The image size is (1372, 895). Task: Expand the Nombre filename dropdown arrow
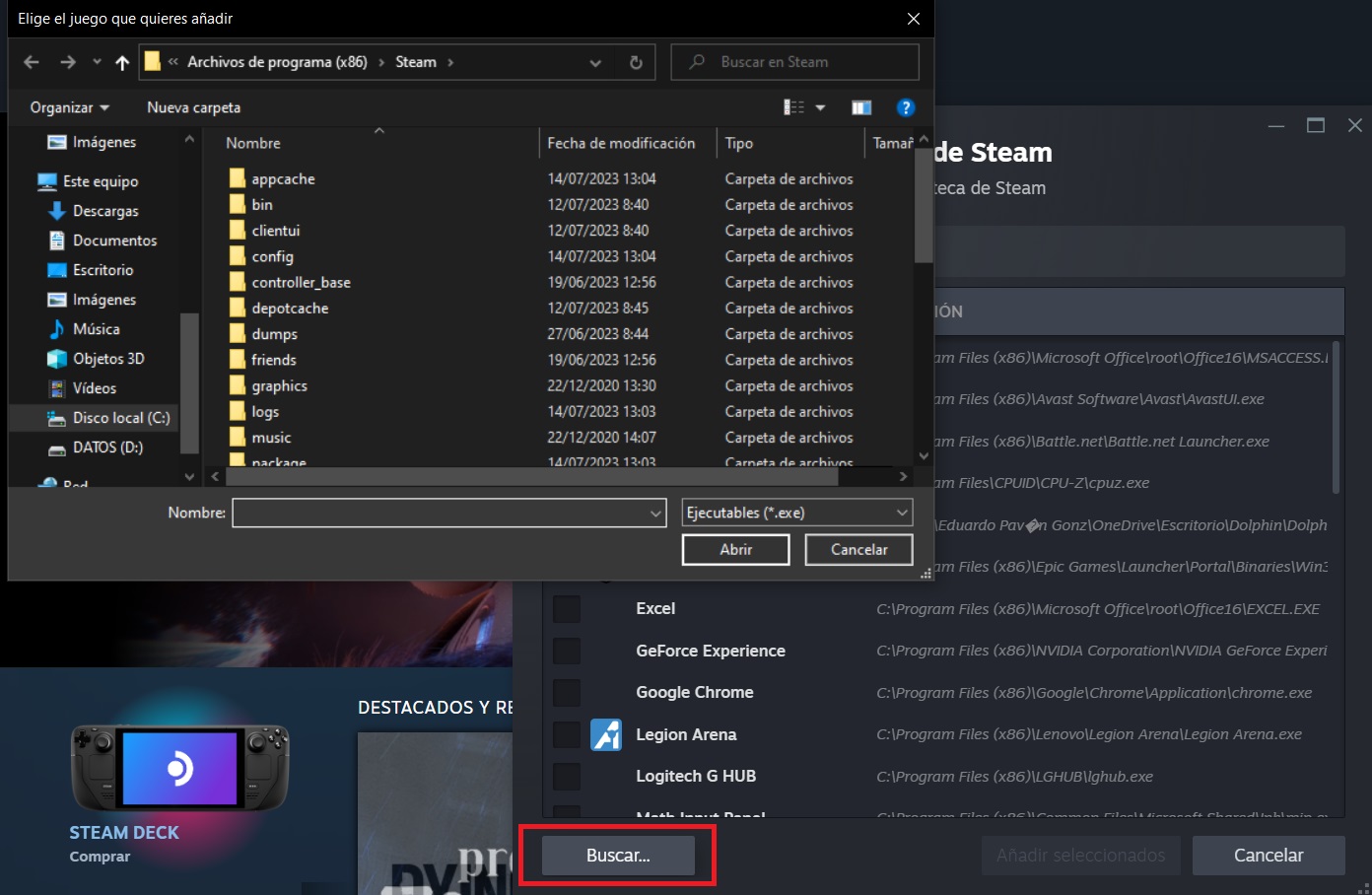pyautogui.click(x=656, y=513)
